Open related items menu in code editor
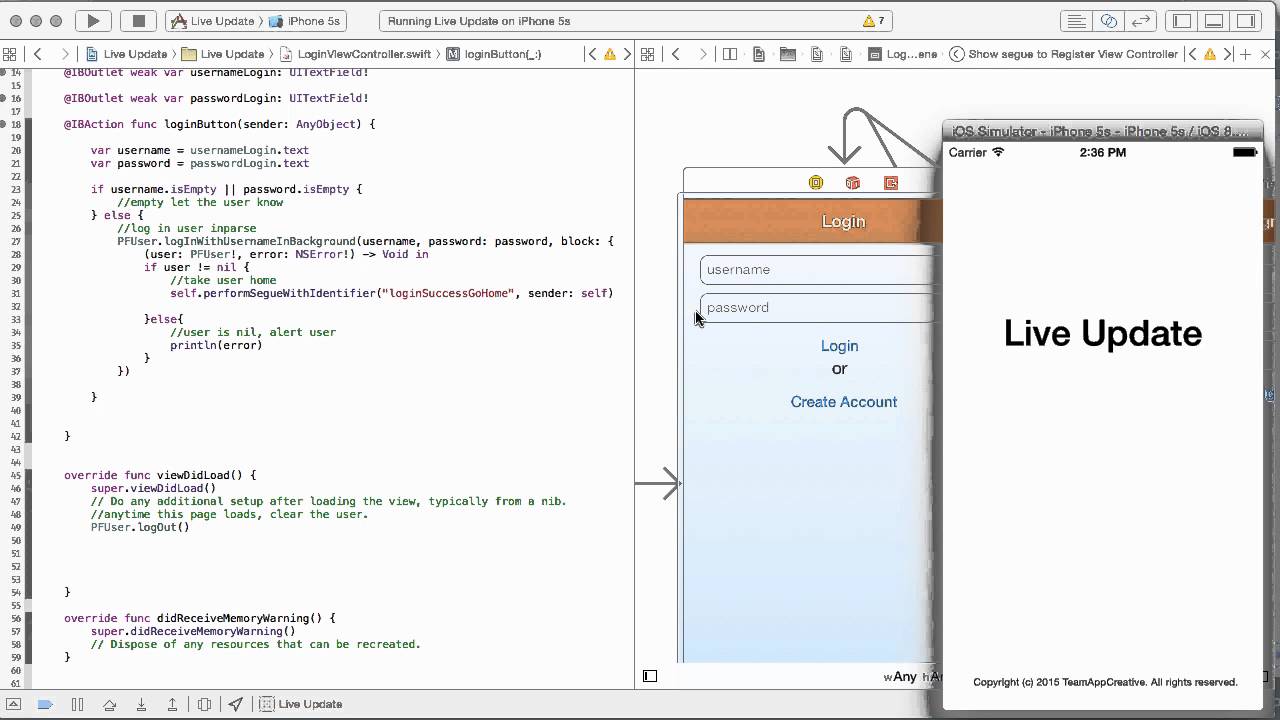This screenshot has width=1280, height=720. [10, 54]
